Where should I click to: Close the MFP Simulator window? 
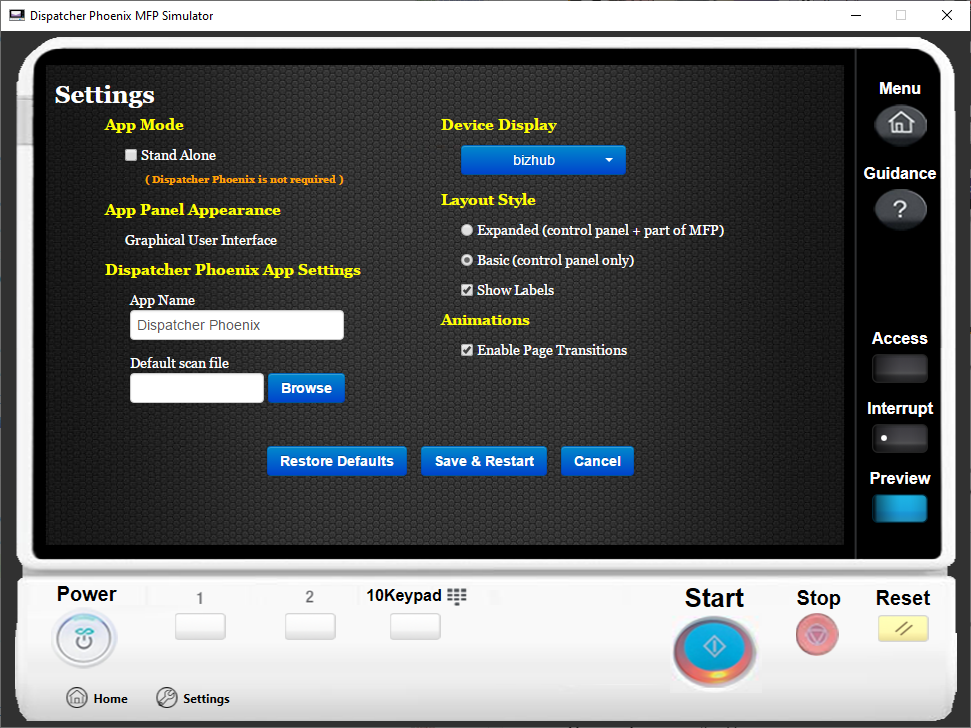point(947,15)
